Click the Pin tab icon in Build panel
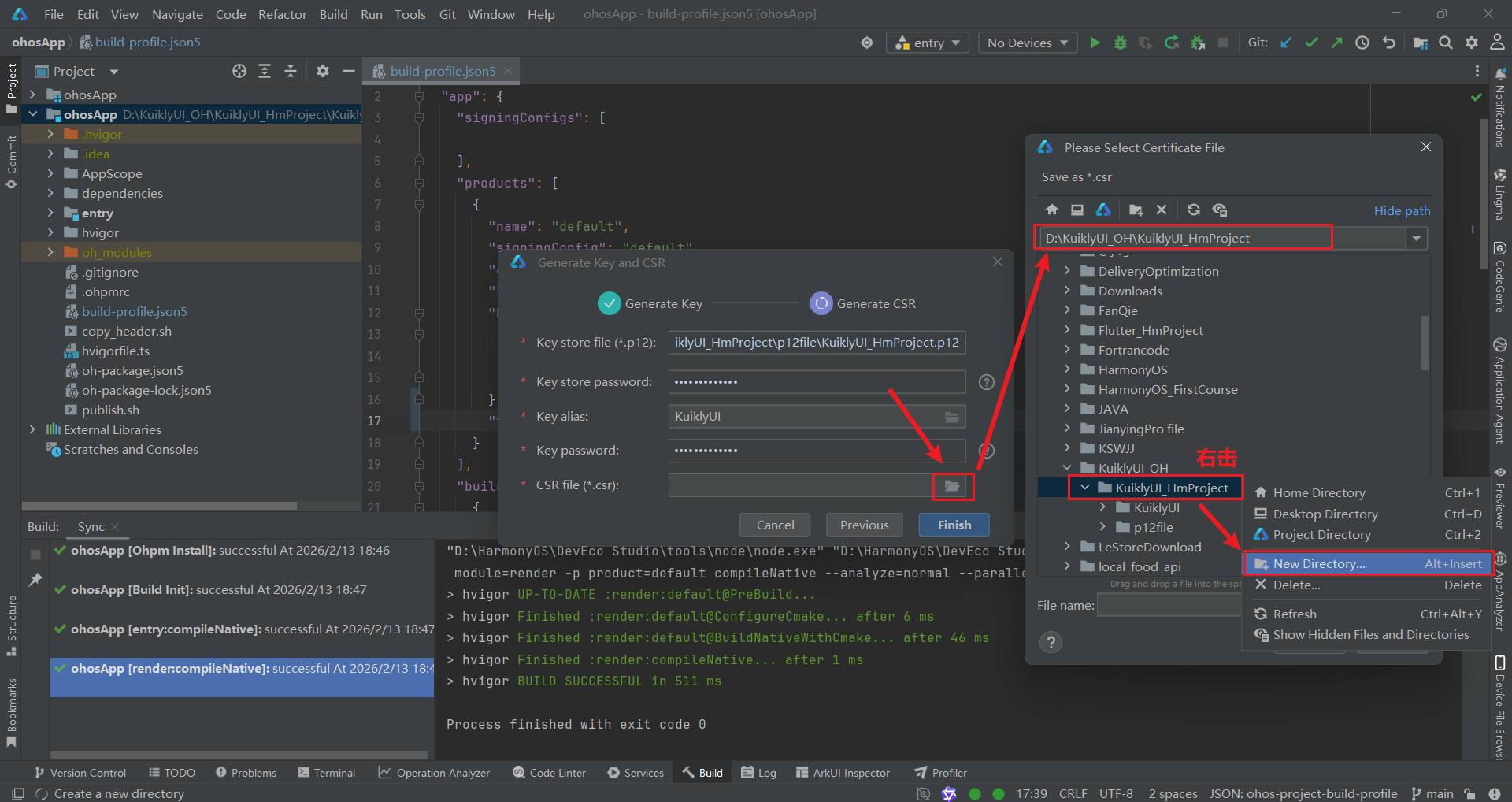 point(35,579)
